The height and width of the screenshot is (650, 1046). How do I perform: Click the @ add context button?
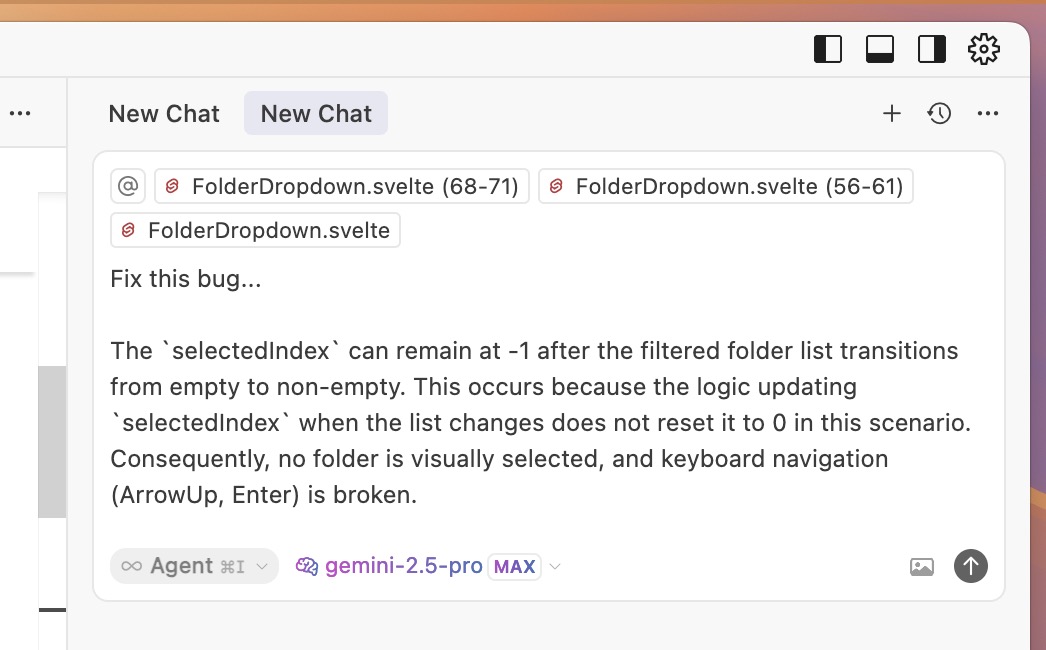128,186
